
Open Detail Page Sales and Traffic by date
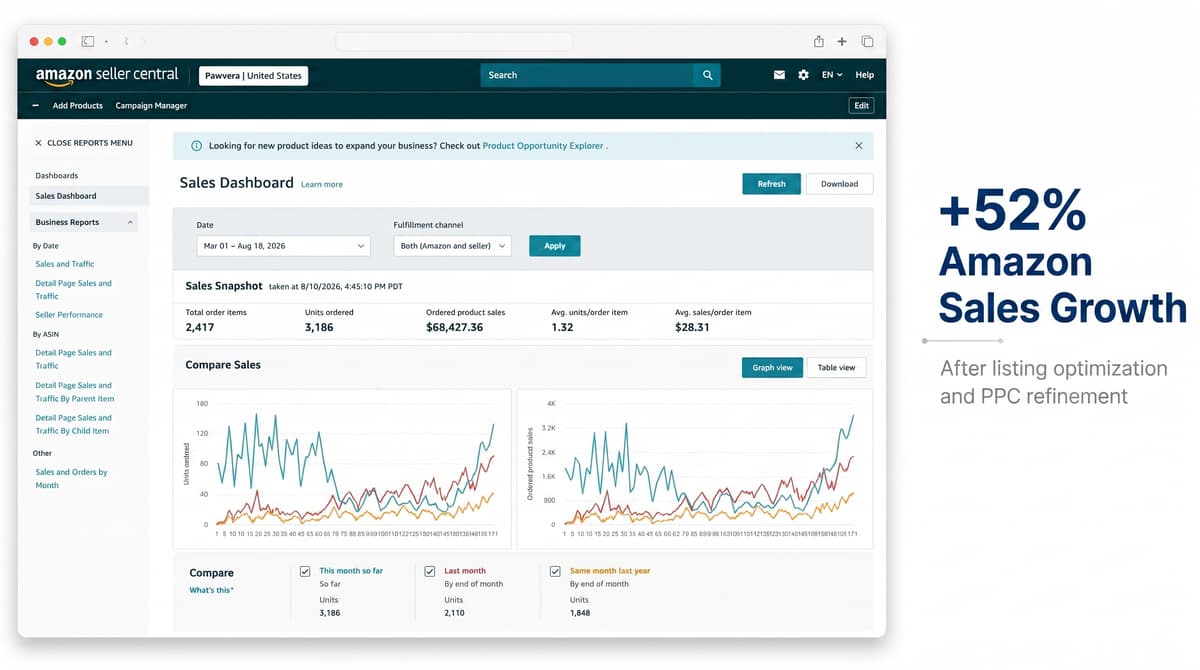tap(73, 290)
